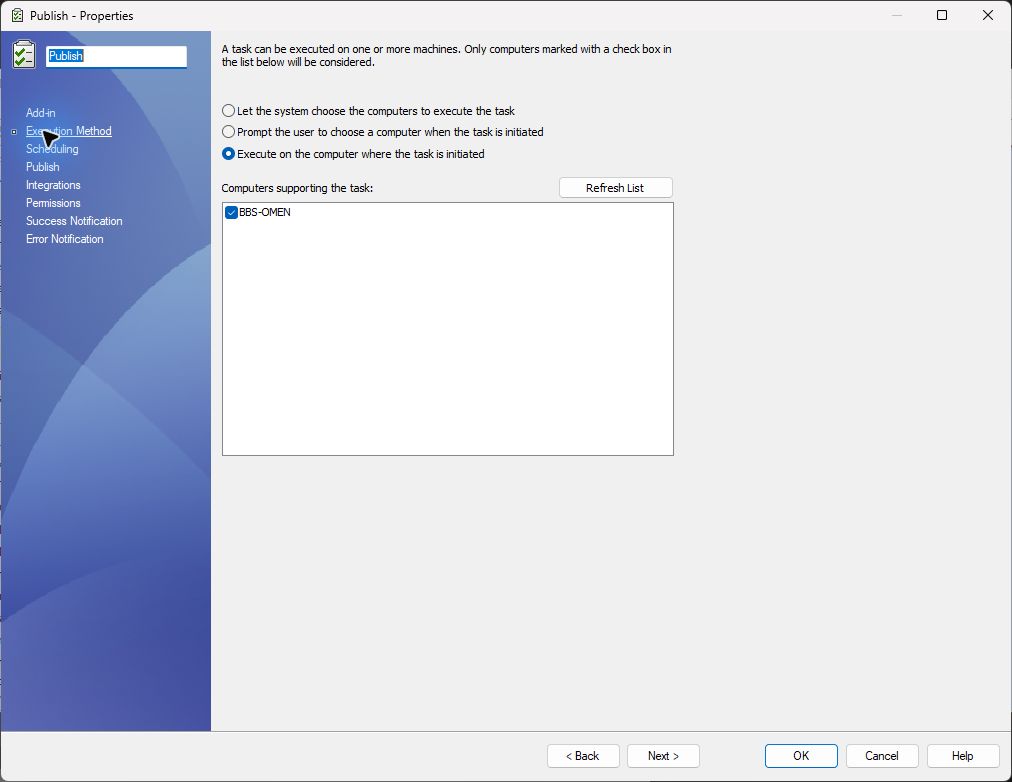The image size is (1012, 782).
Task: Go to the Scheduling page
Action: pos(52,149)
